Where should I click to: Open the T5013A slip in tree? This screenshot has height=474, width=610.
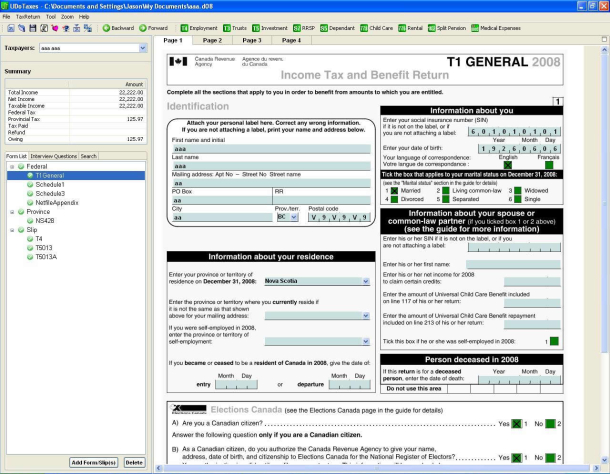(x=46, y=257)
